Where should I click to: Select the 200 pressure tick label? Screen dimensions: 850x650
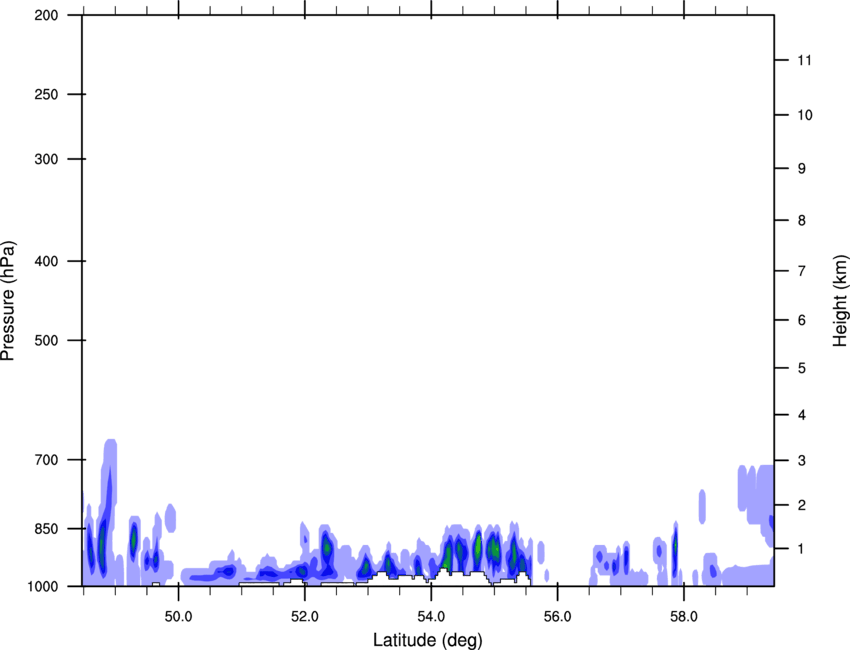(x=46, y=15)
